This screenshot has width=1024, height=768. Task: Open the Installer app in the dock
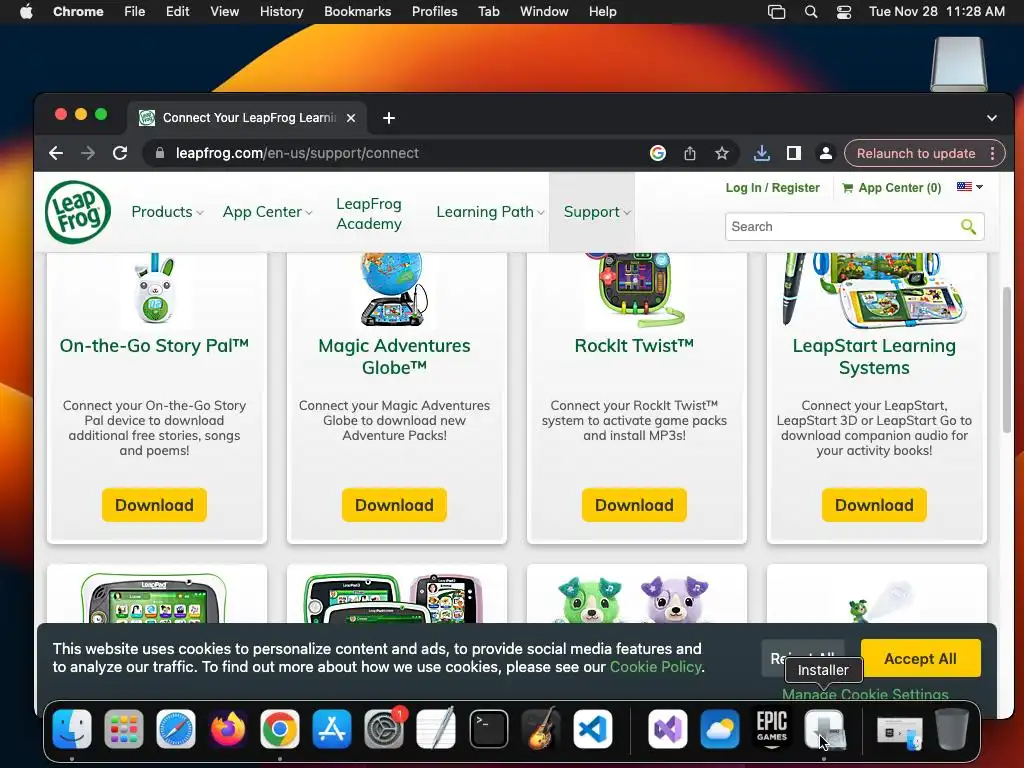pyautogui.click(x=824, y=728)
